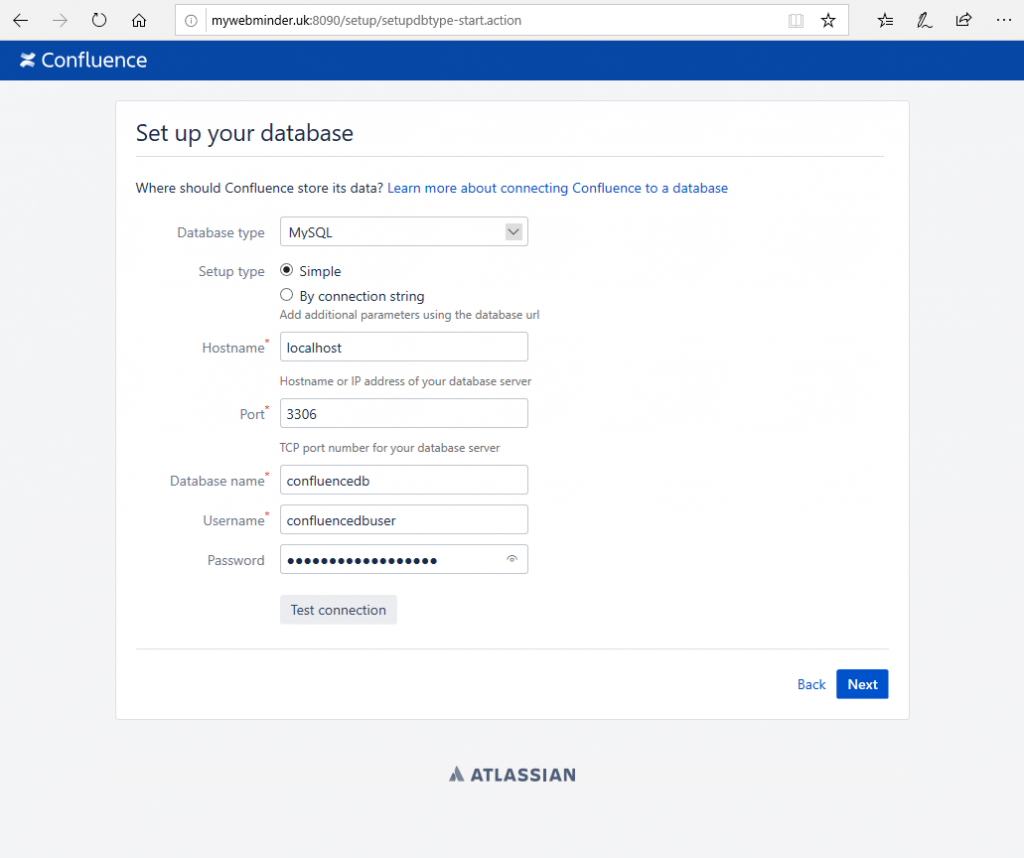Click the 'Setup type' label
The height and width of the screenshot is (858, 1024).
point(231,271)
